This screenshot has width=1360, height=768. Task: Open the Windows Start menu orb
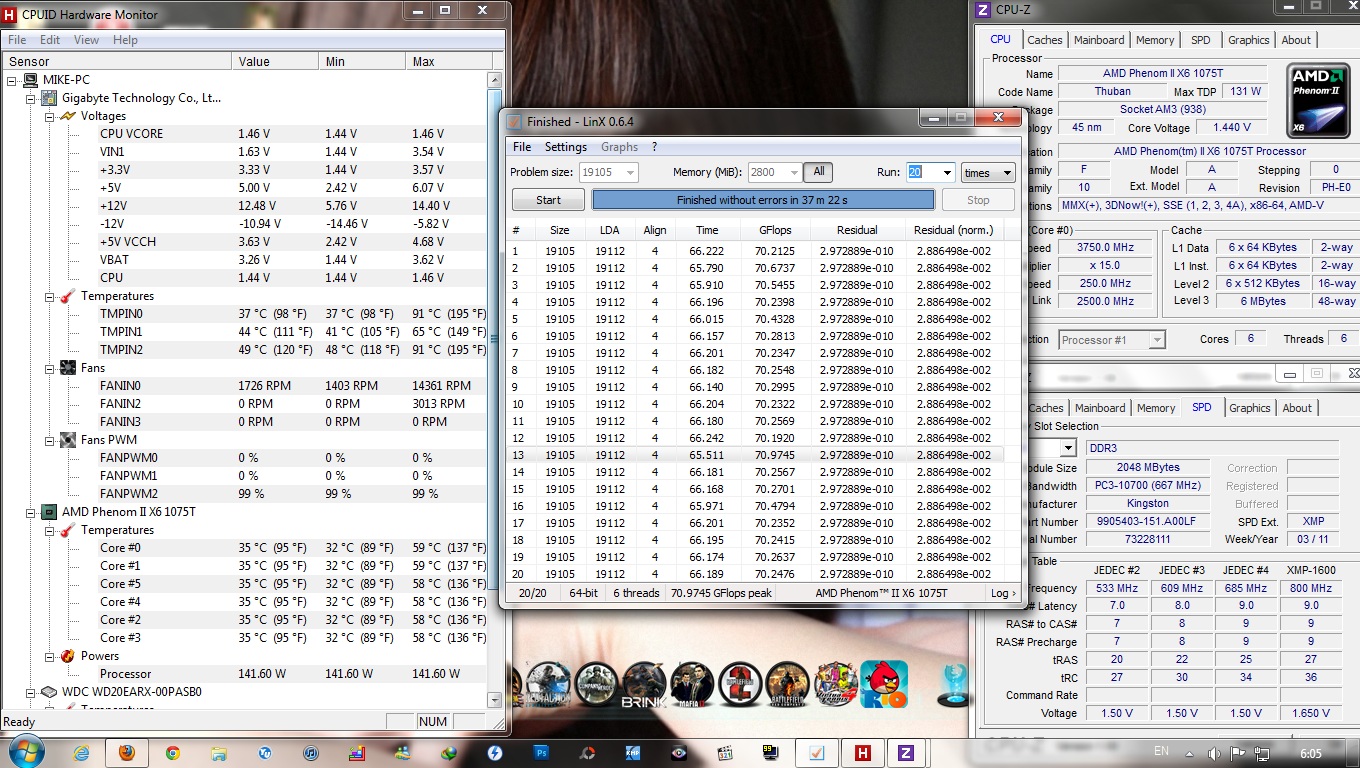coord(25,752)
